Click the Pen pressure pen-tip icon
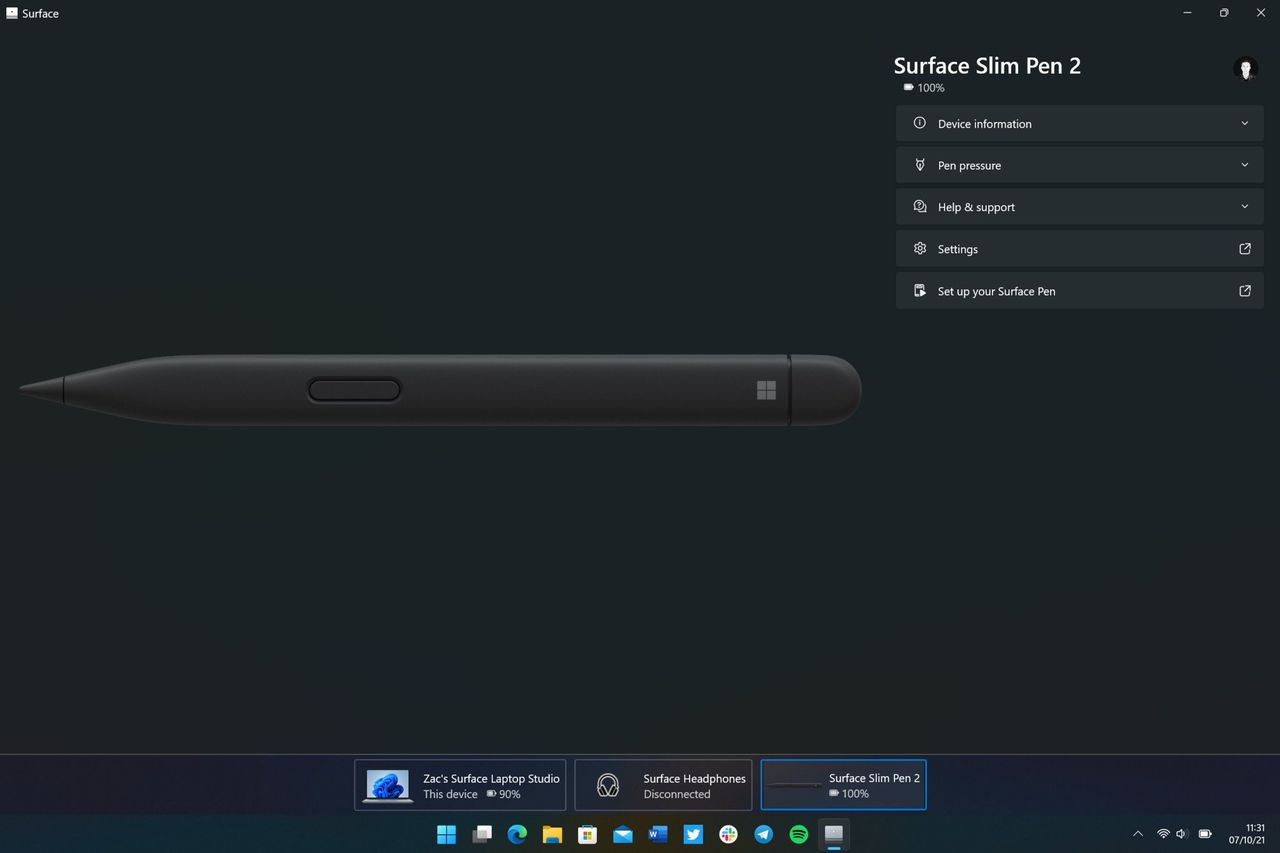 tap(920, 165)
